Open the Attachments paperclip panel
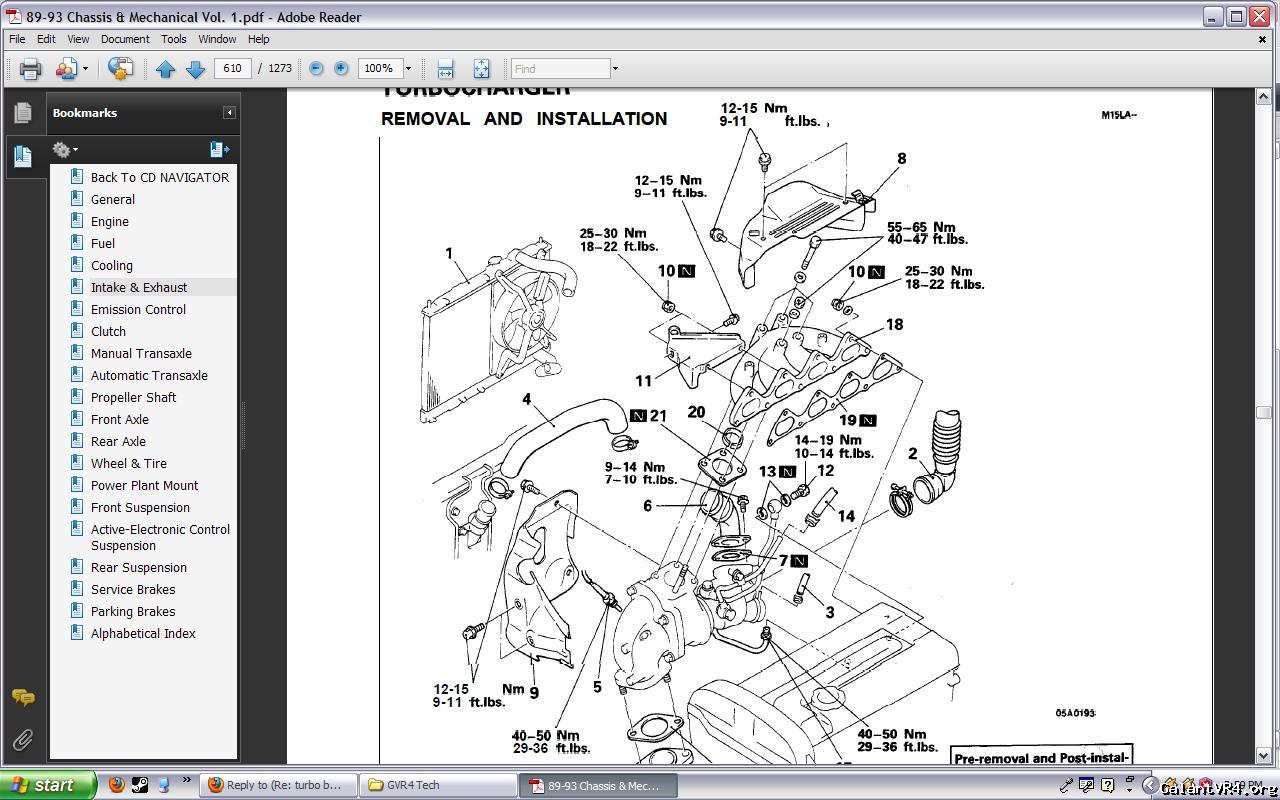 point(22,740)
